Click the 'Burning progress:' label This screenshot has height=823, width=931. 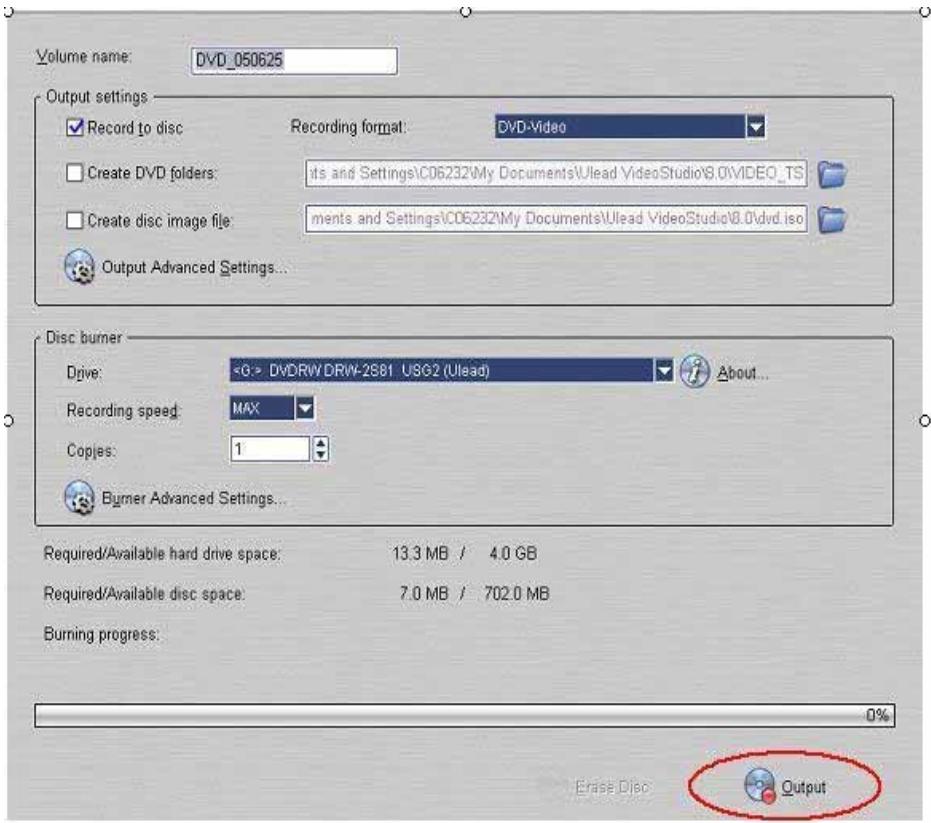tap(102, 634)
